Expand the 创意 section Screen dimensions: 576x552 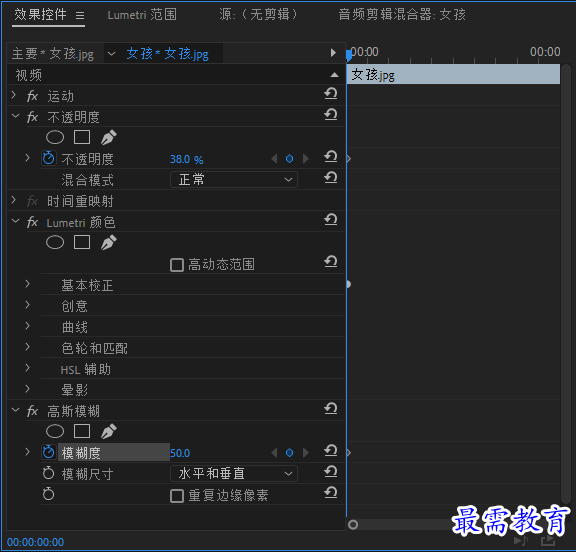tap(28, 305)
